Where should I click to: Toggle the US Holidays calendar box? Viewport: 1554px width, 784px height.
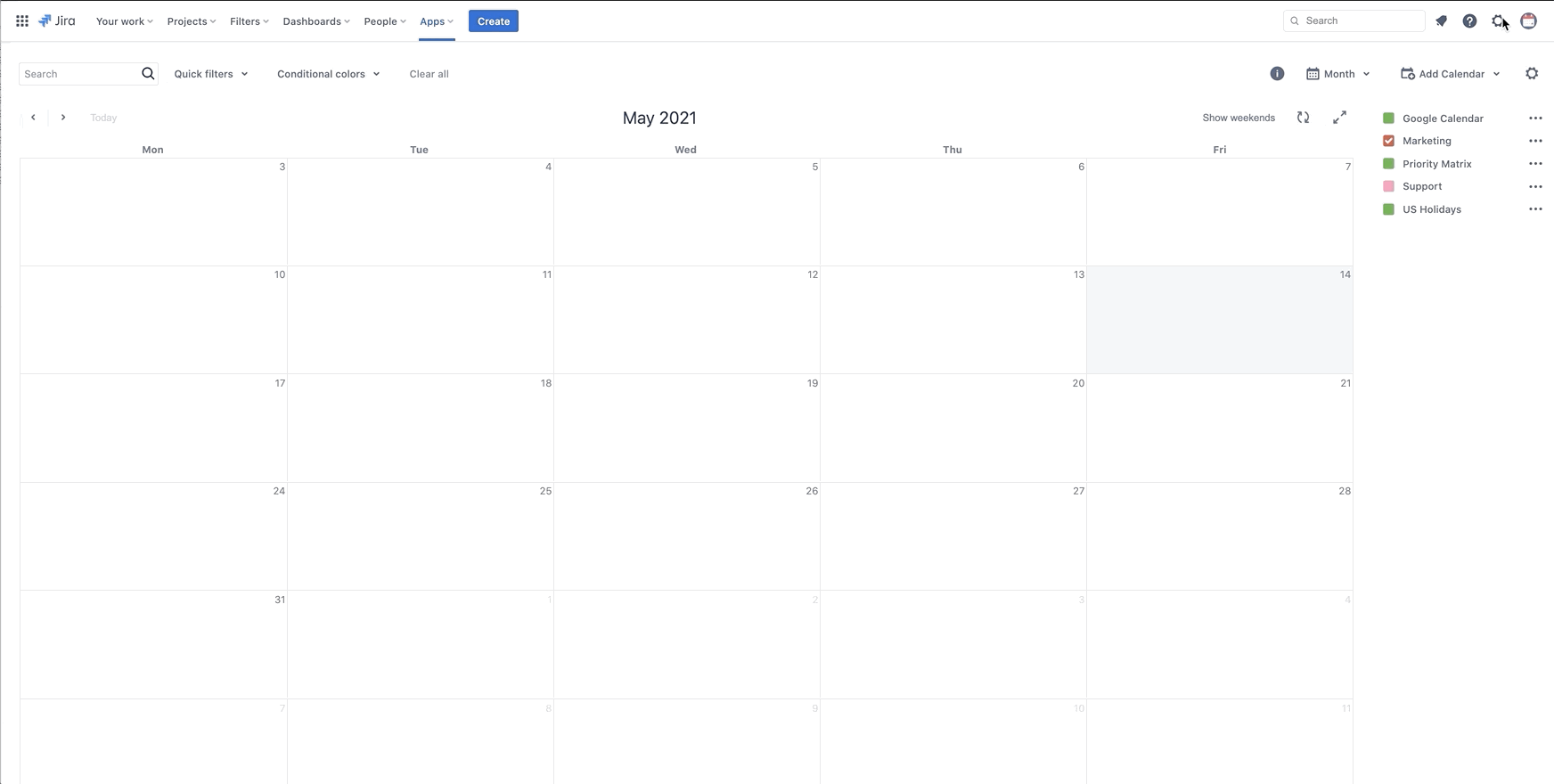click(1388, 209)
